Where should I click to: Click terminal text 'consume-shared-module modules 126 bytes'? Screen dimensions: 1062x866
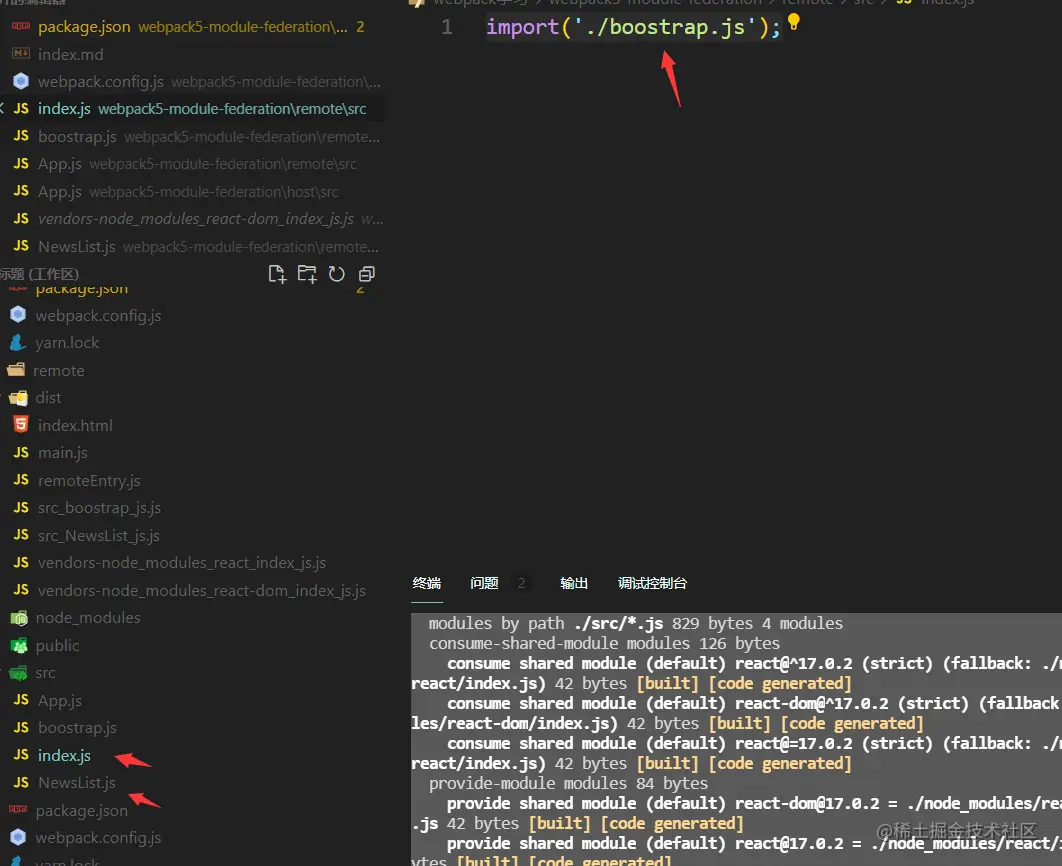(x=604, y=643)
